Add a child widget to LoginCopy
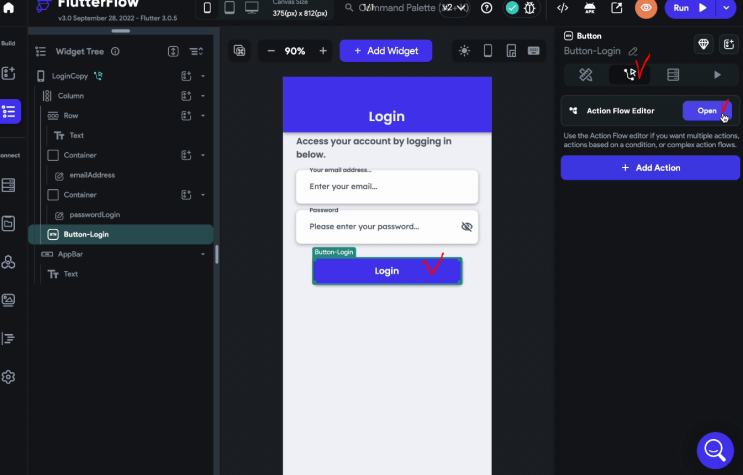 [x=186, y=76]
